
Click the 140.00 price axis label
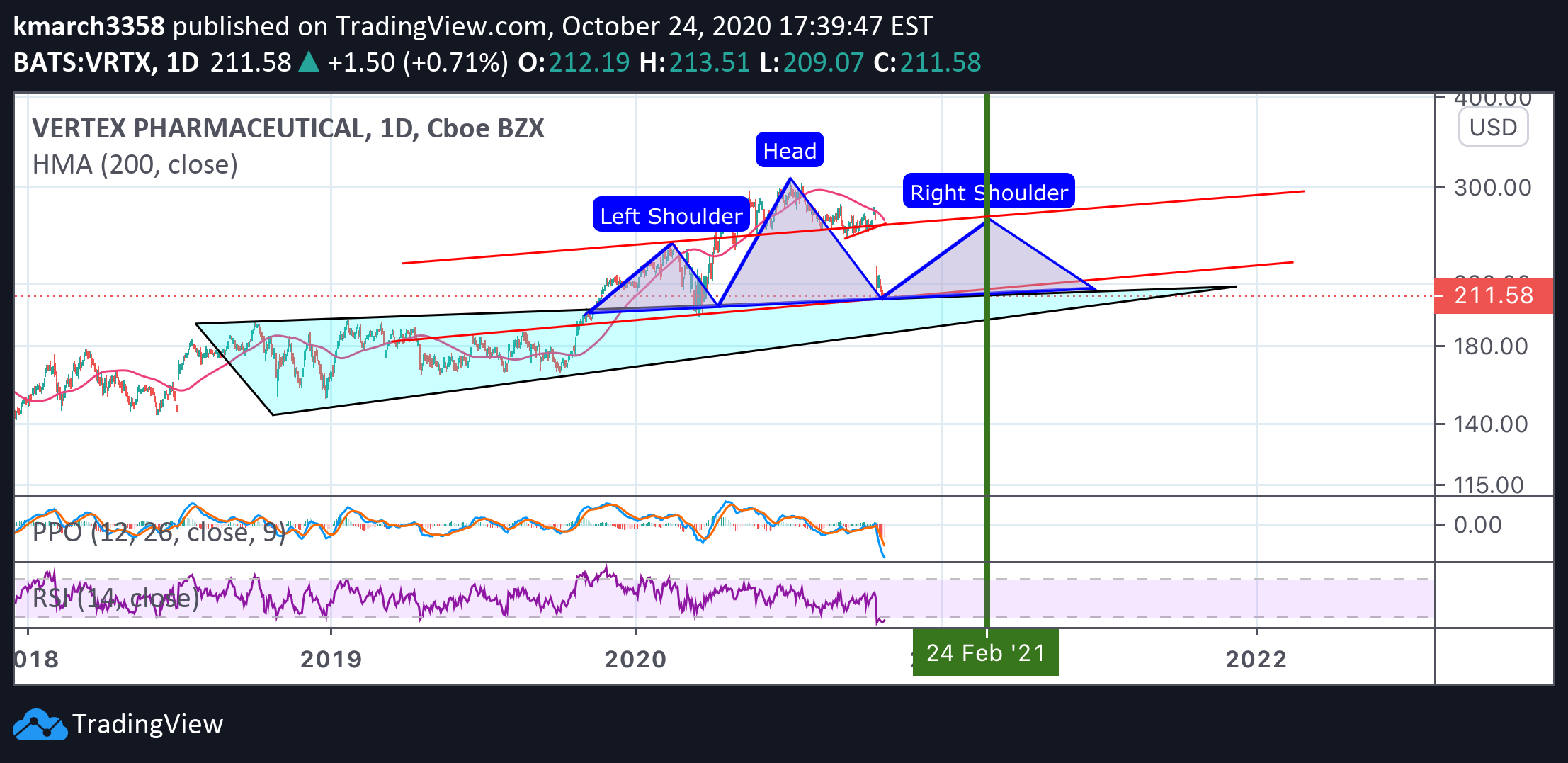pos(1491,424)
